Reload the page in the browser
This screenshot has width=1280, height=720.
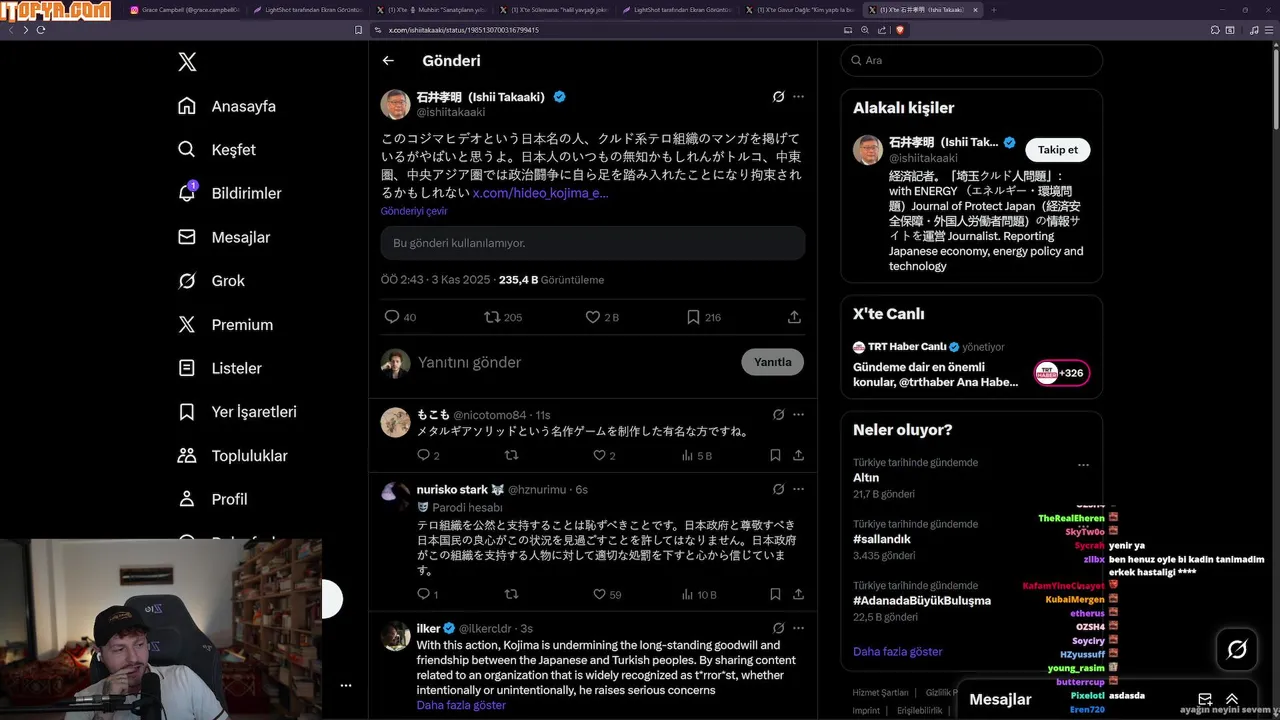pos(41,30)
